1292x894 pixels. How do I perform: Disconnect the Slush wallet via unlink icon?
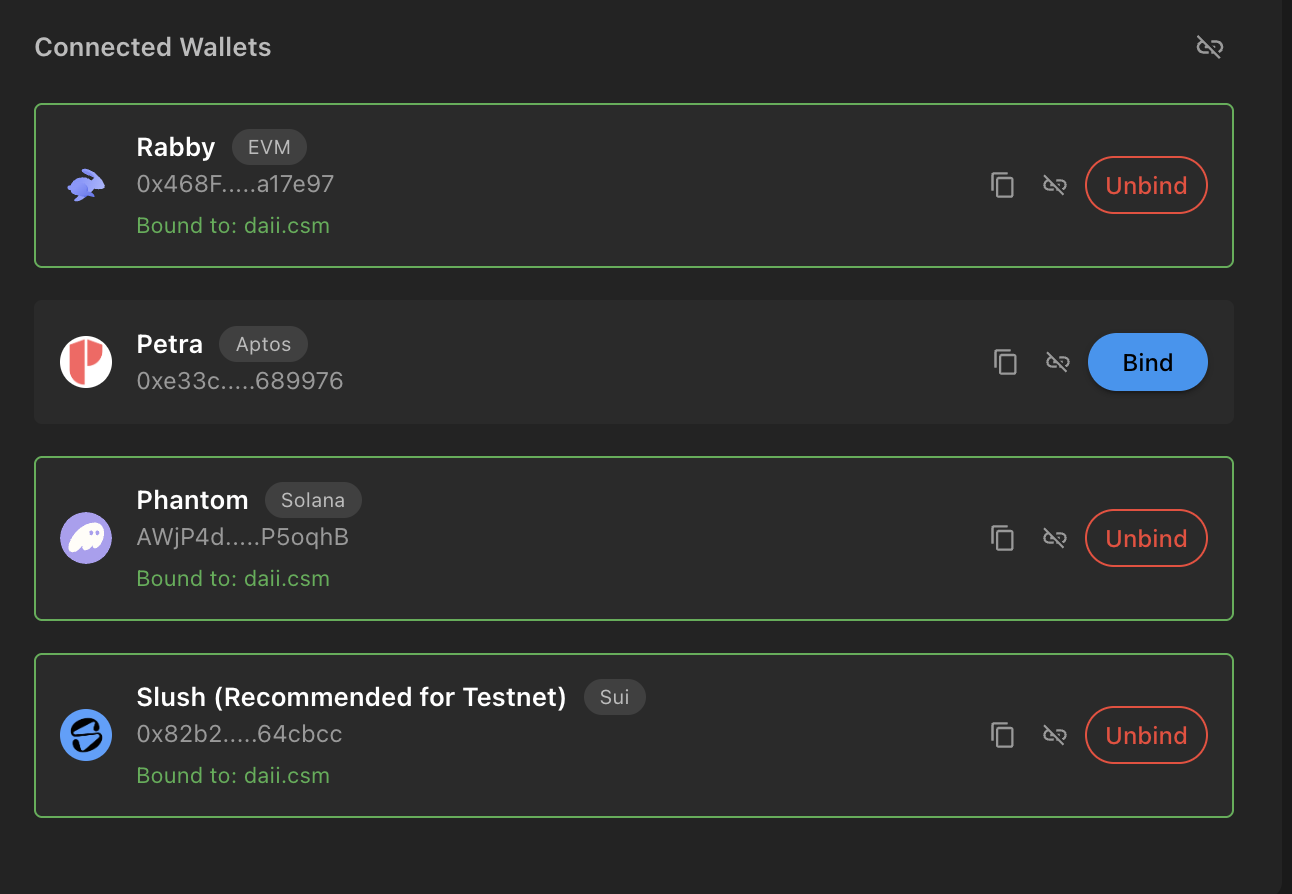(x=1055, y=735)
